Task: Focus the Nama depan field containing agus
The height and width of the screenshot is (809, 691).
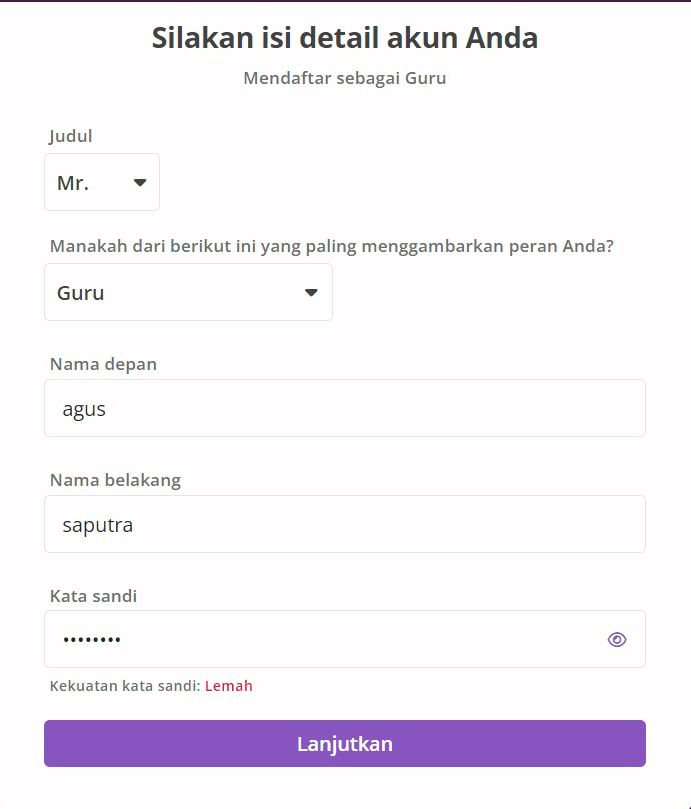Action: tap(345, 408)
